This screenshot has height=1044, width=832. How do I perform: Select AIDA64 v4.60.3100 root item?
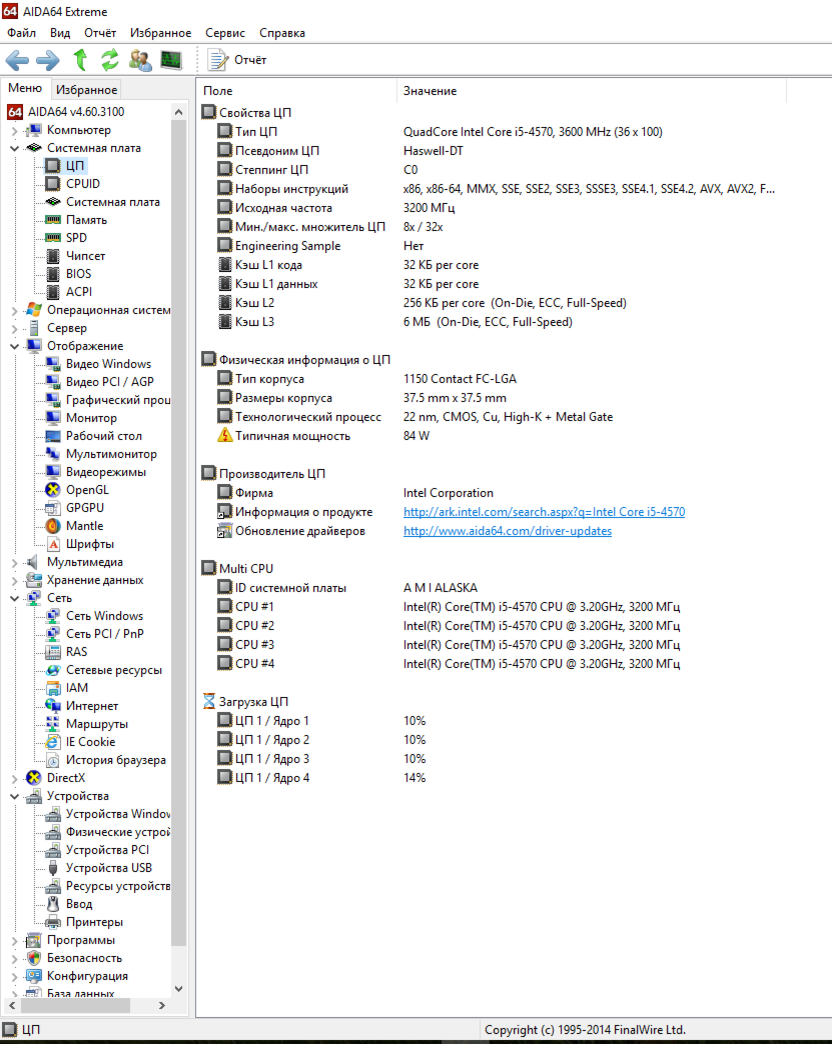(x=76, y=112)
